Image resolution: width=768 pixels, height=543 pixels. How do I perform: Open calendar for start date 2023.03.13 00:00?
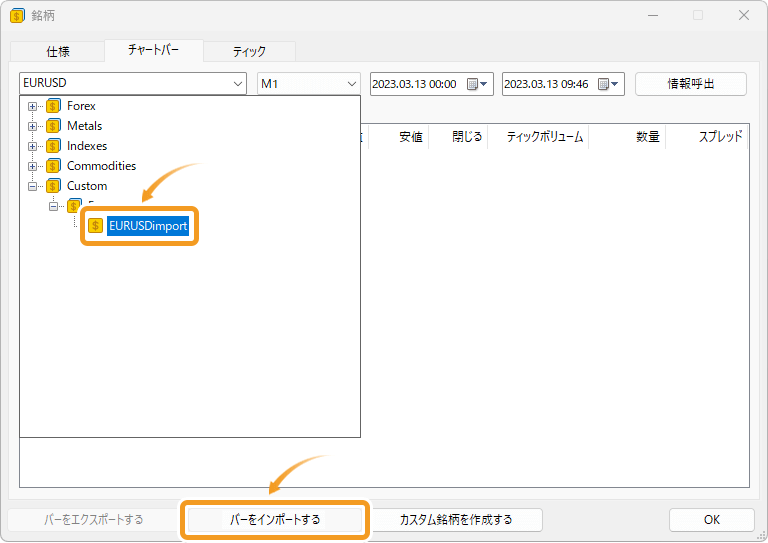tap(477, 84)
